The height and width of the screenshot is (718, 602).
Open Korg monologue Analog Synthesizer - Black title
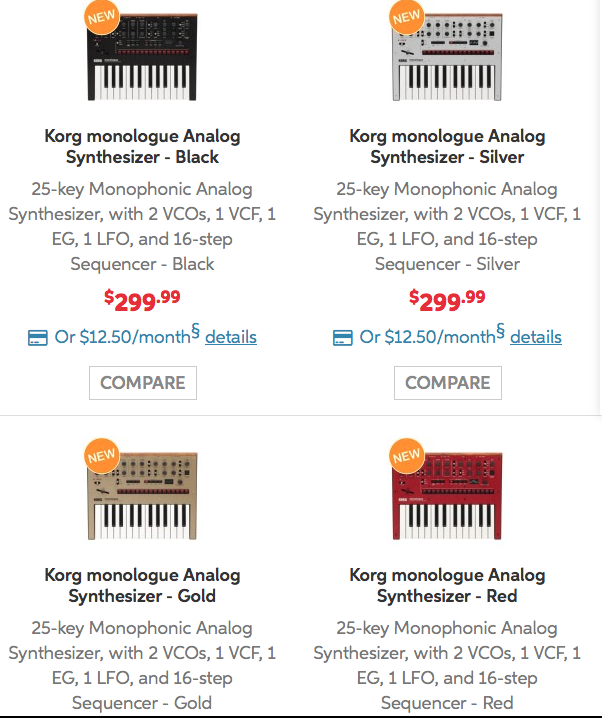point(142,147)
